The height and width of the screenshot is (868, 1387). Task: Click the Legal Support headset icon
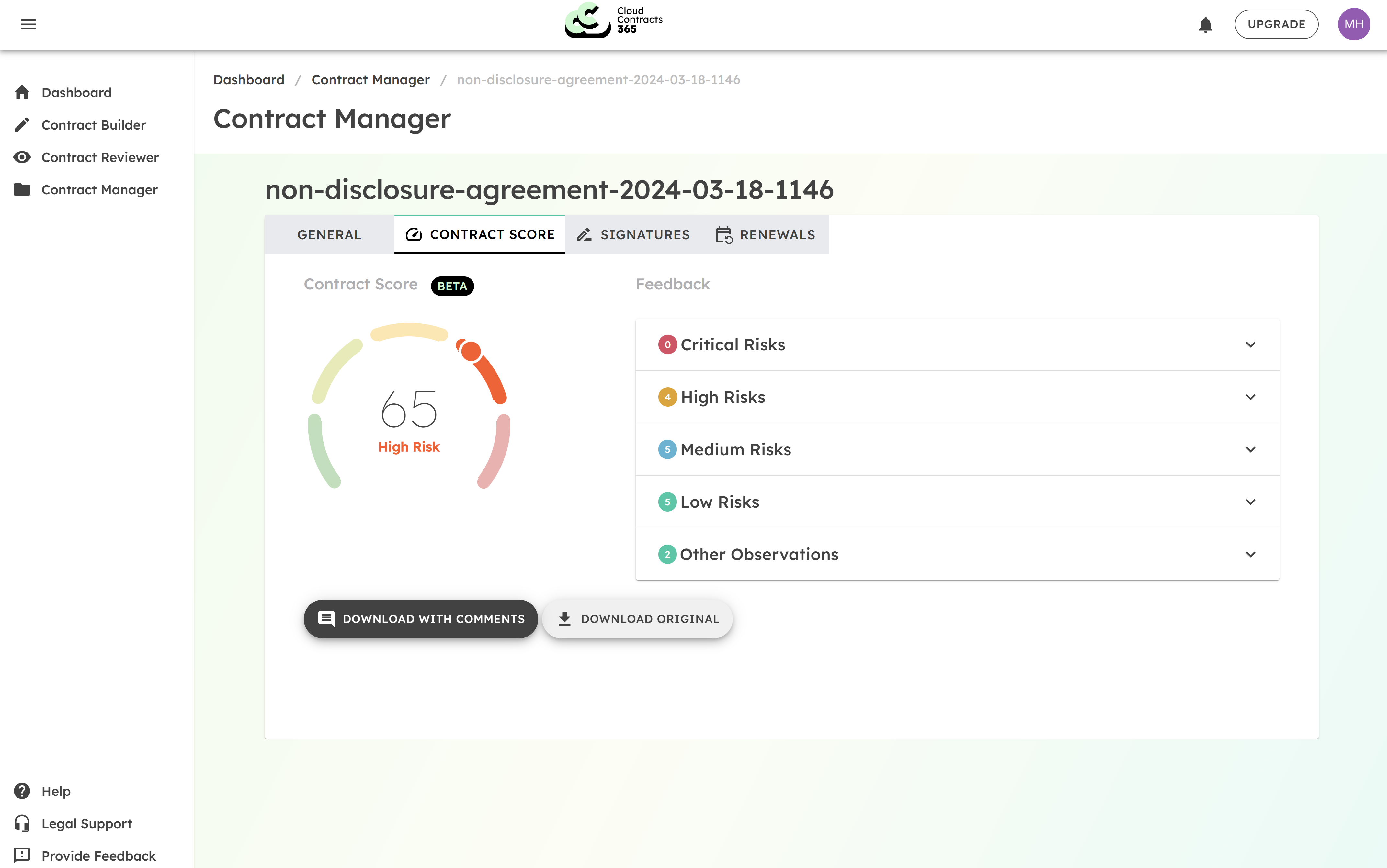tap(22, 823)
